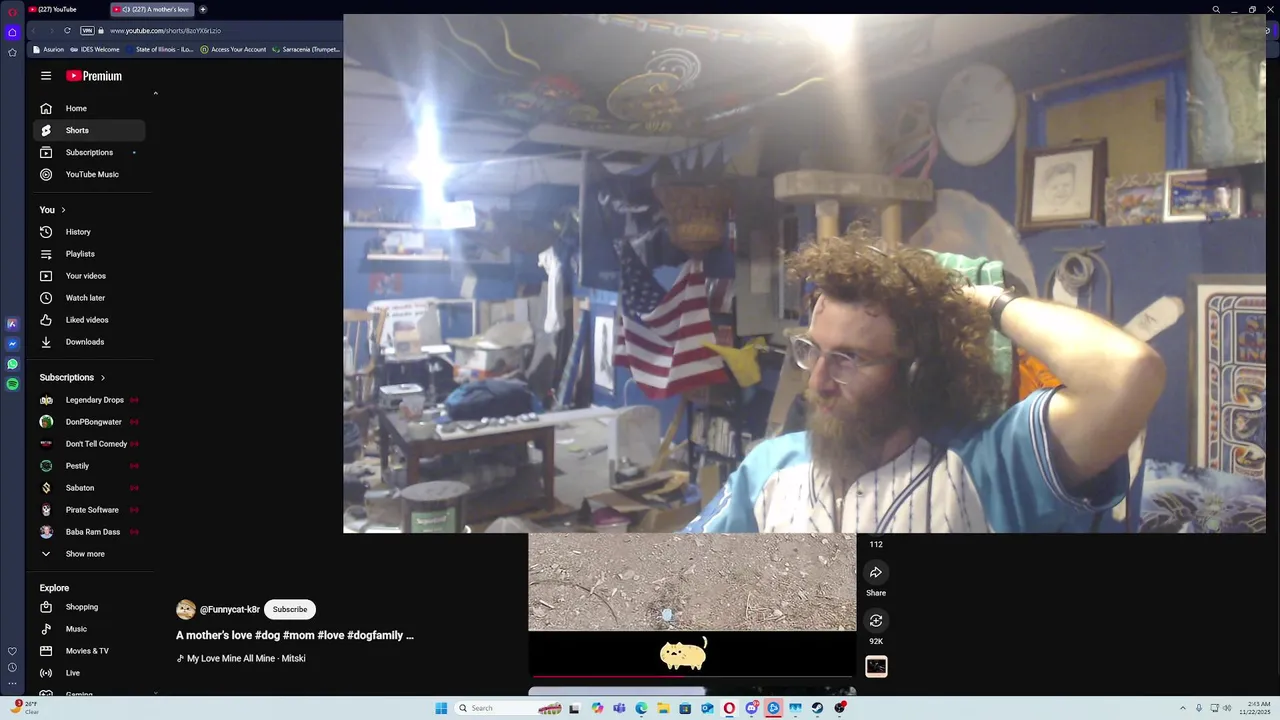Open Opera sidebar heart pinboards icon
The width and height of the screenshot is (1280, 720).
[x=12, y=651]
